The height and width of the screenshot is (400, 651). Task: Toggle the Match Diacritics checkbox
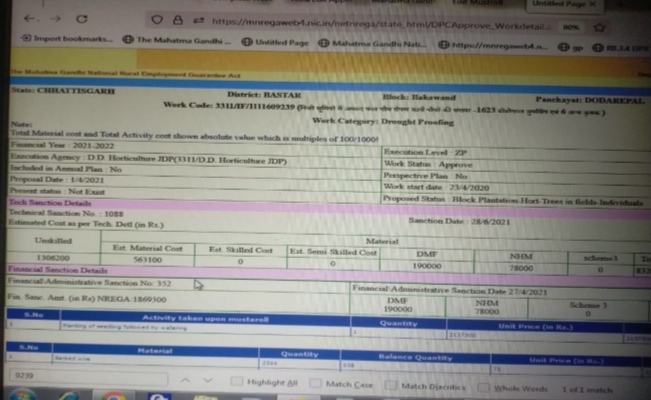tap(391, 384)
